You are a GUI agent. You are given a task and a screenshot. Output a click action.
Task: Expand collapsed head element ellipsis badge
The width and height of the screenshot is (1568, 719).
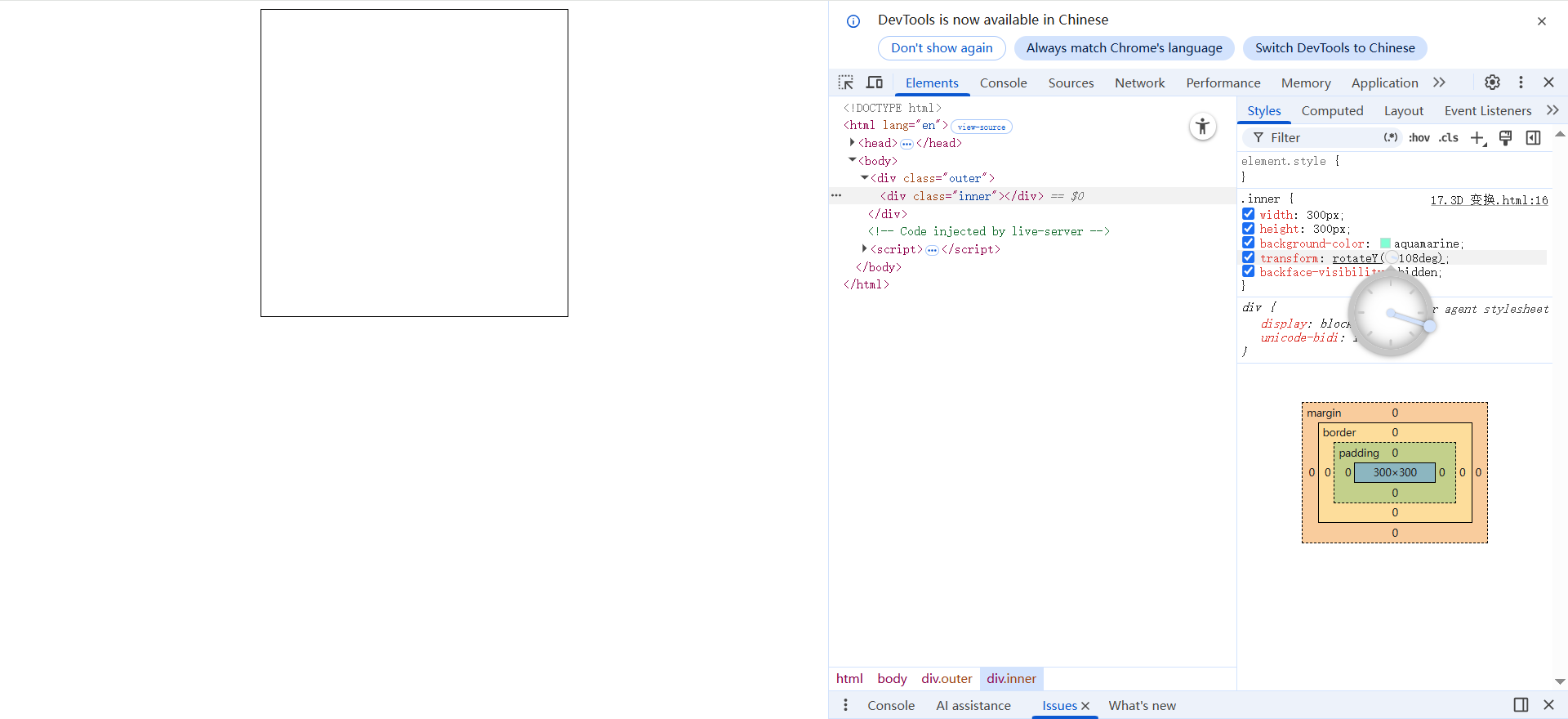[x=906, y=144]
